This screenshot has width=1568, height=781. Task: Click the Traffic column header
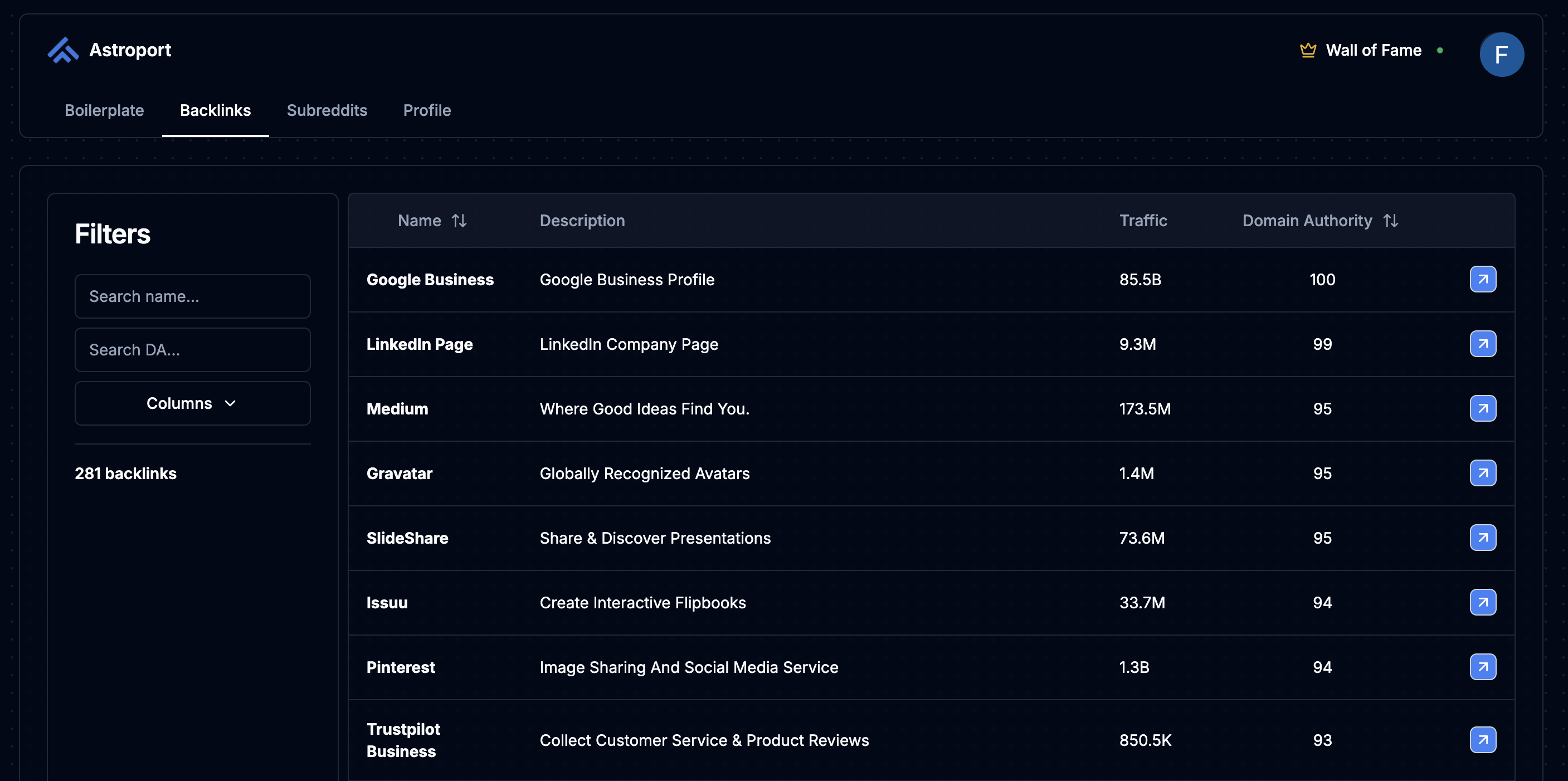[1143, 221]
